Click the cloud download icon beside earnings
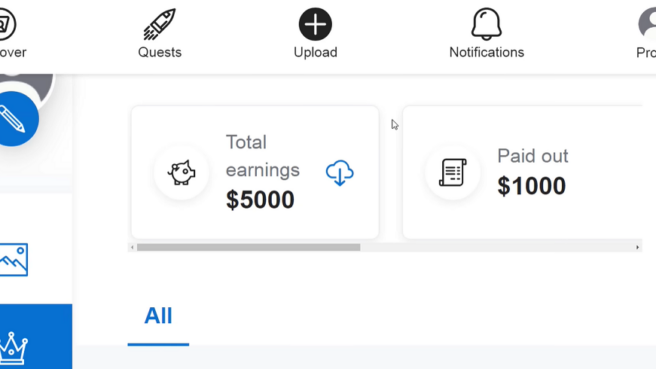 tap(340, 172)
